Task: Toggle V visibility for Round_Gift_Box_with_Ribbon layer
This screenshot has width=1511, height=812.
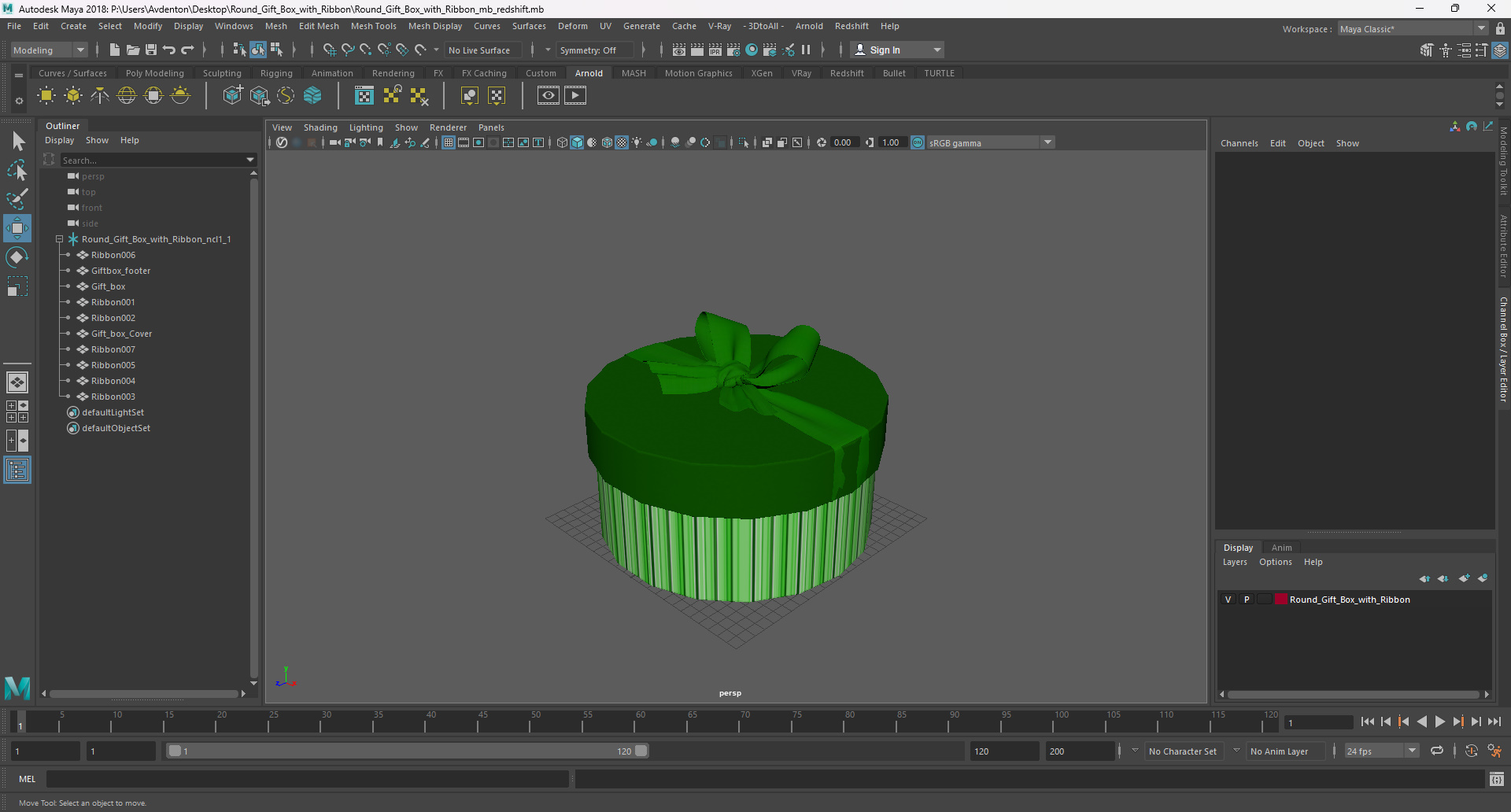Action: point(1228,600)
